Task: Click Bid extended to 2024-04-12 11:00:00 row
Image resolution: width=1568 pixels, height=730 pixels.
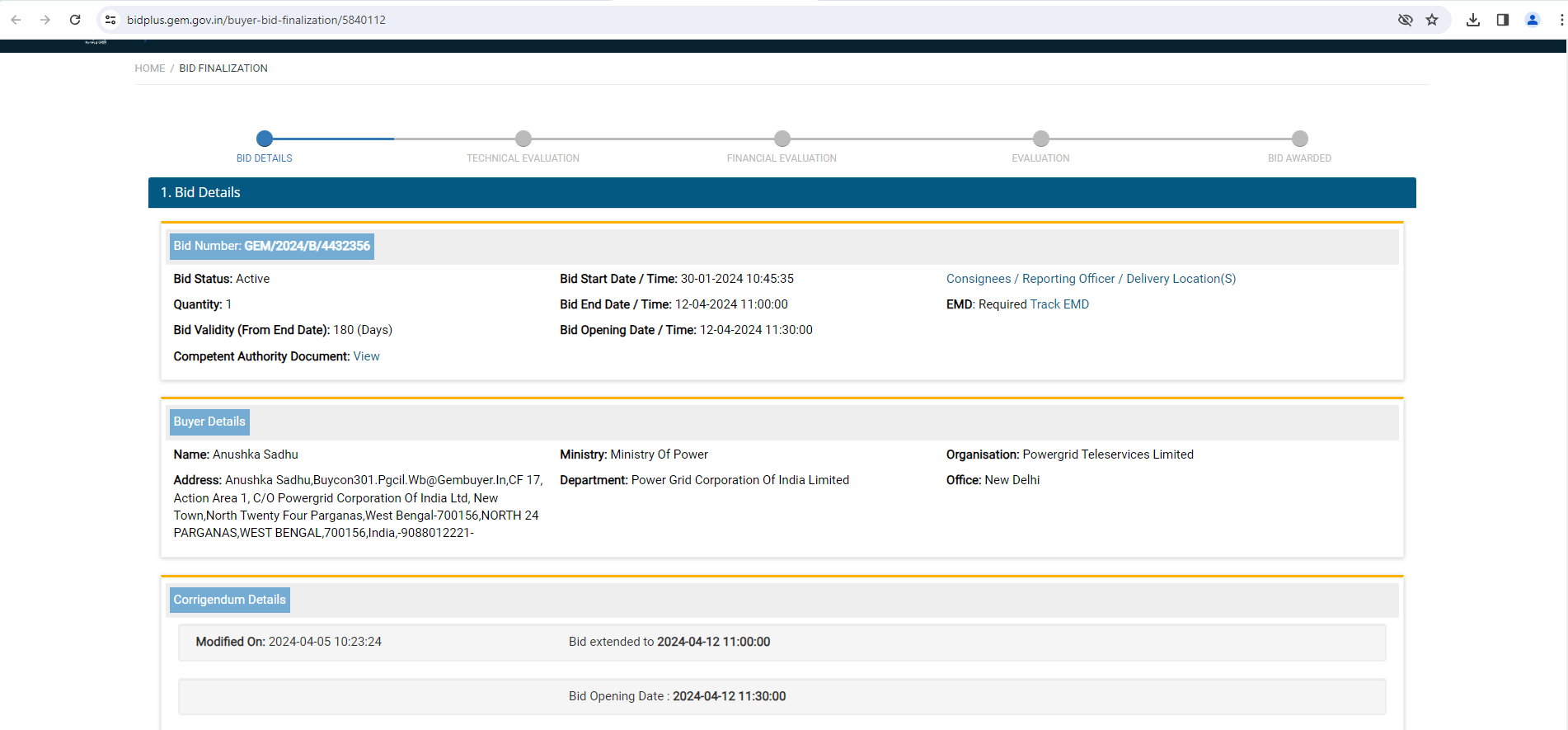Action: tap(669, 642)
